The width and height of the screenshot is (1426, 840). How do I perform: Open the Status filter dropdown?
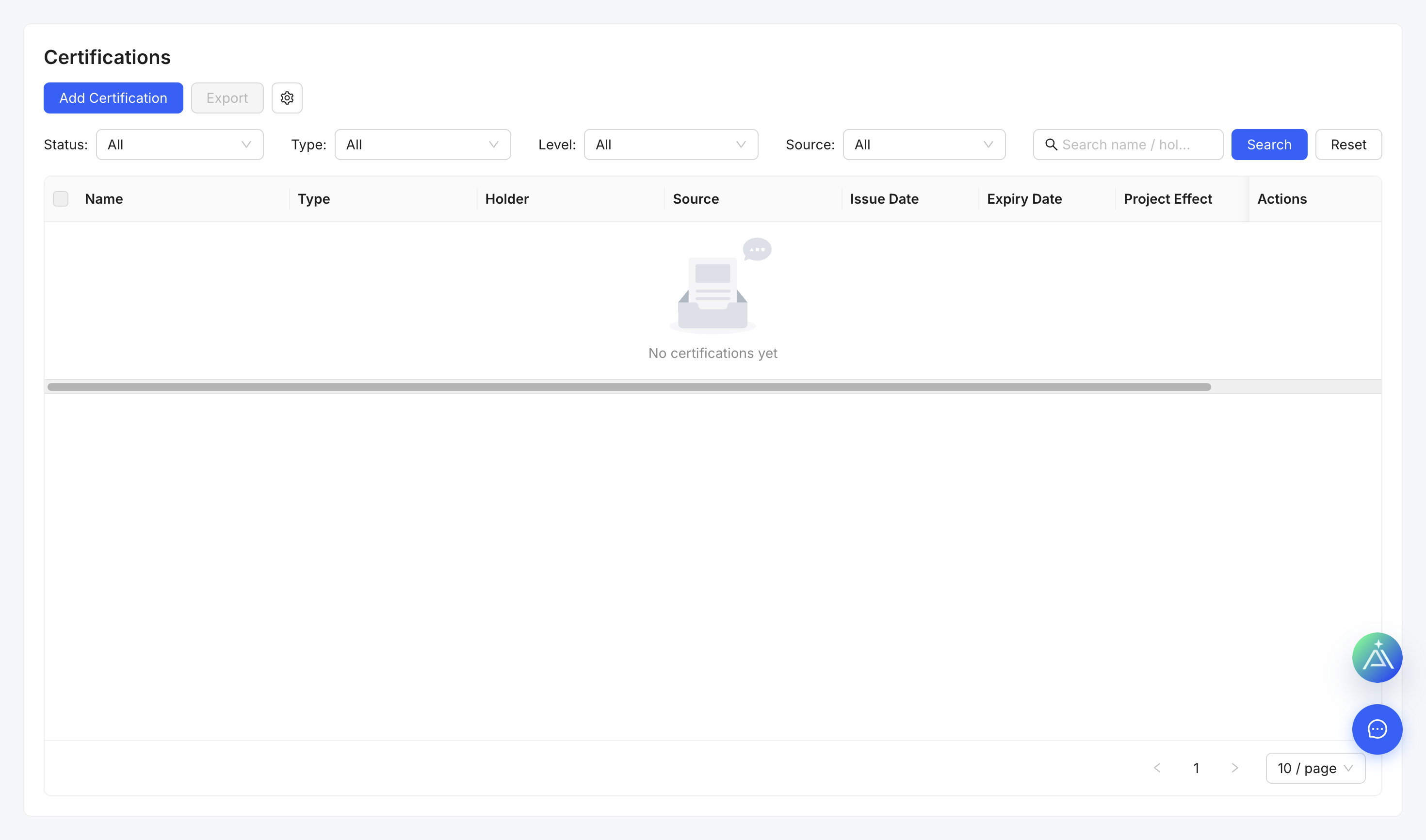179,145
